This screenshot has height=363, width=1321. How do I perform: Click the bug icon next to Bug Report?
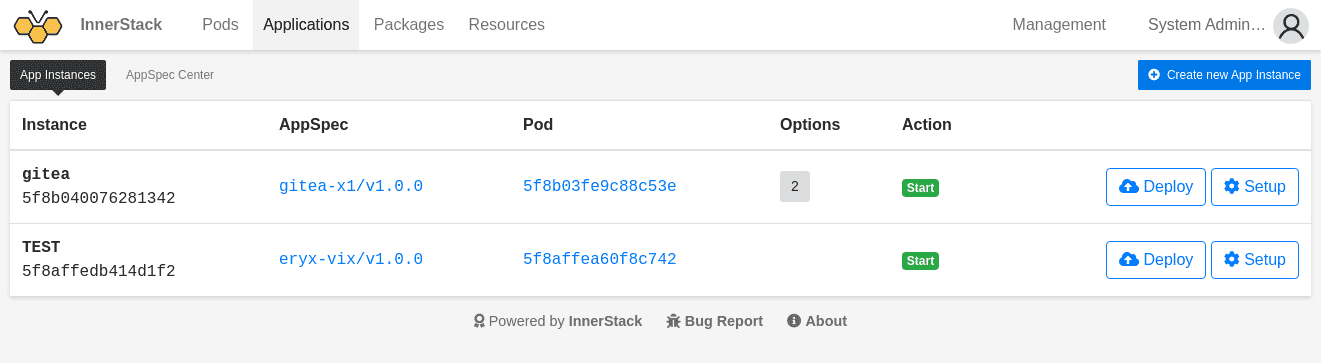click(x=673, y=321)
